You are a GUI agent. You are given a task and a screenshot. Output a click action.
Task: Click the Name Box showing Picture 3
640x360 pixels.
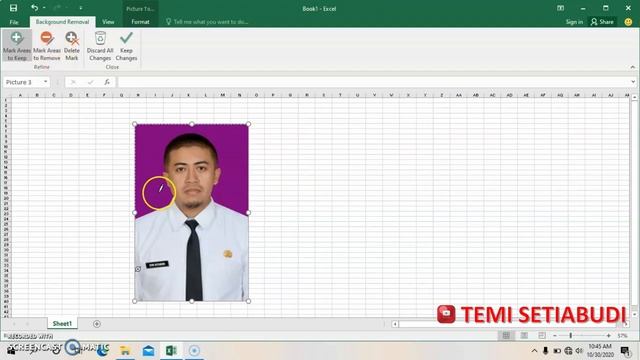22,82
